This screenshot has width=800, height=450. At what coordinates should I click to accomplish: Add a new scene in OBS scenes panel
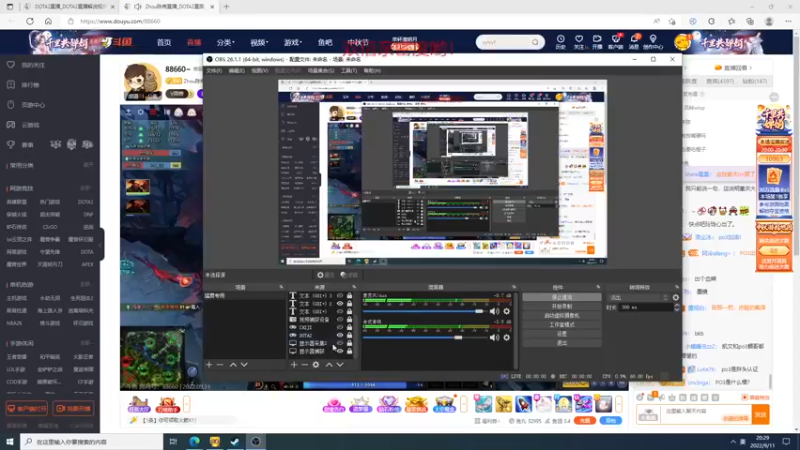209,365
